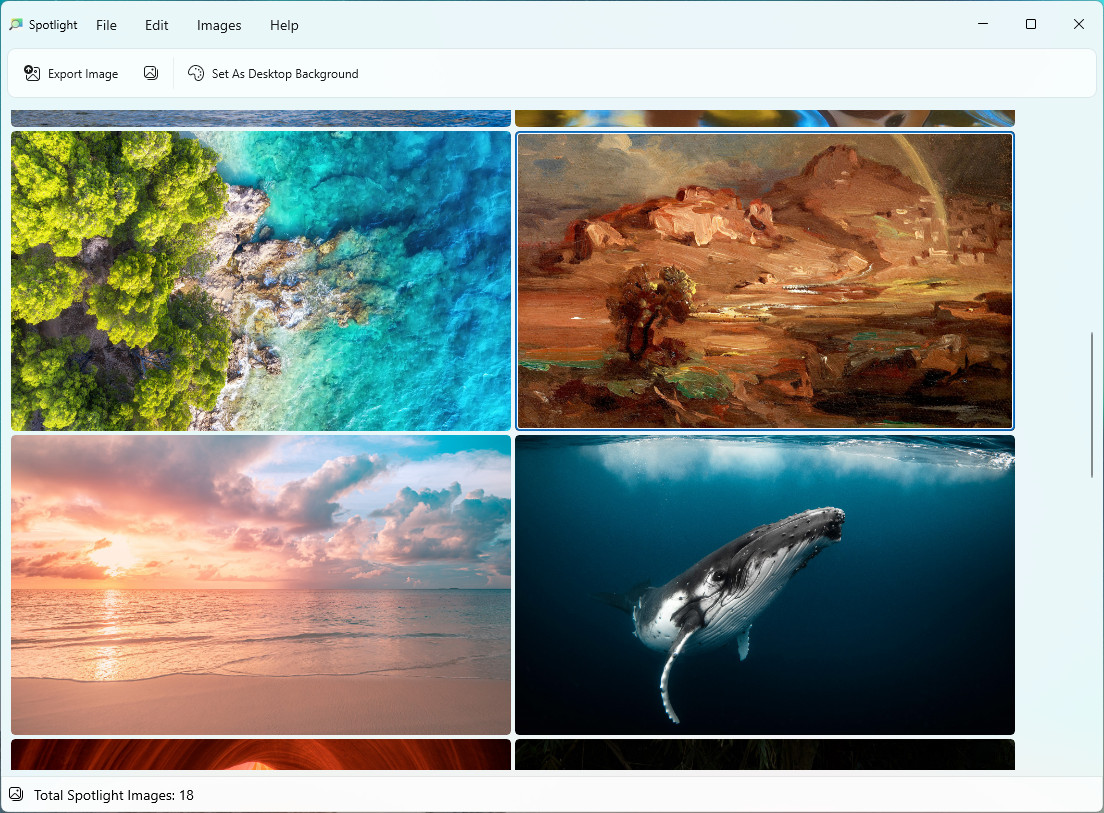Pick the humpback whale underwater photo
Screen dimensions: 1104x813
(765, 585)
